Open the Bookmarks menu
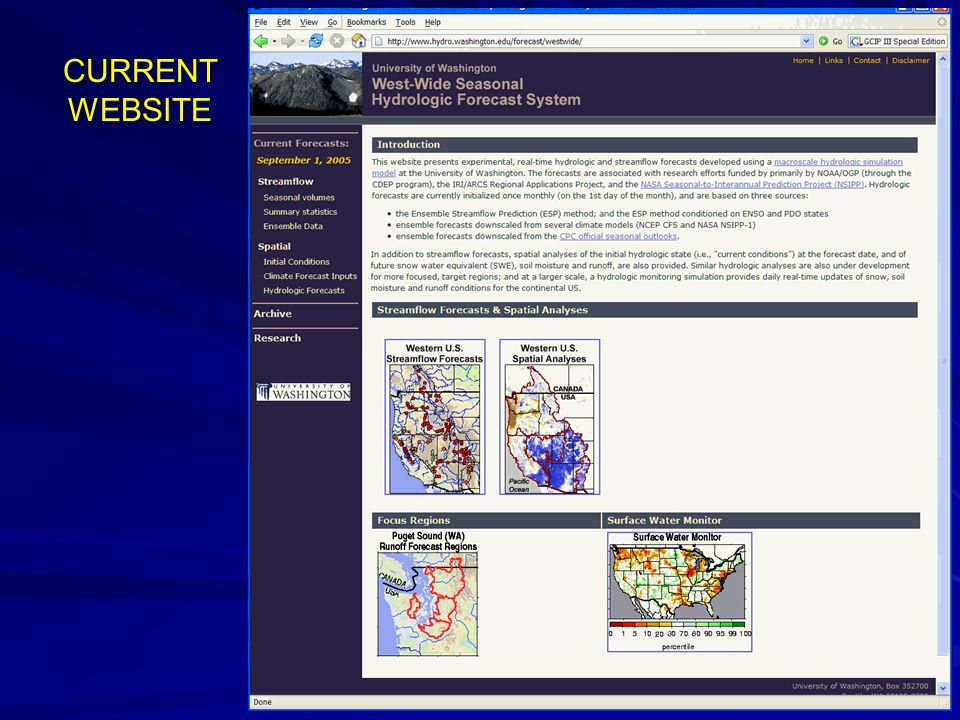 (366, 22)
